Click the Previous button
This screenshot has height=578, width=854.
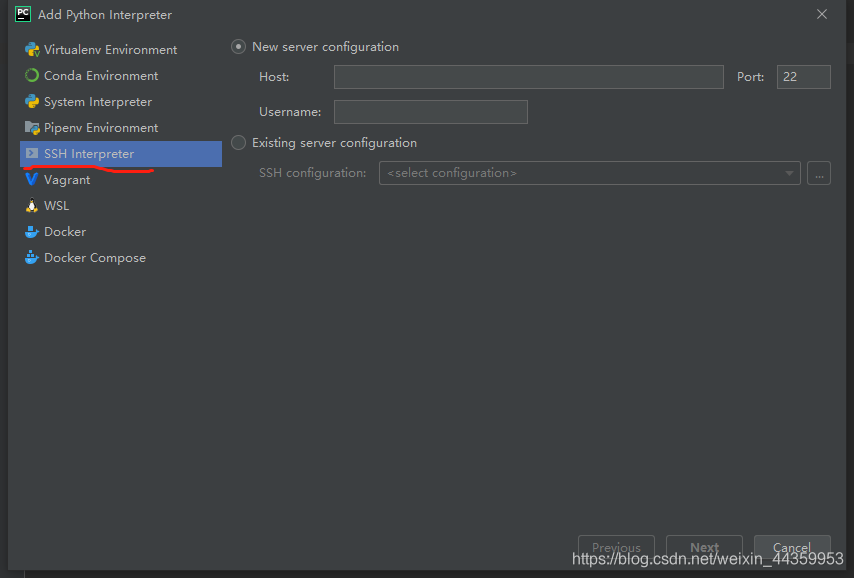click(x=616, y=547)
